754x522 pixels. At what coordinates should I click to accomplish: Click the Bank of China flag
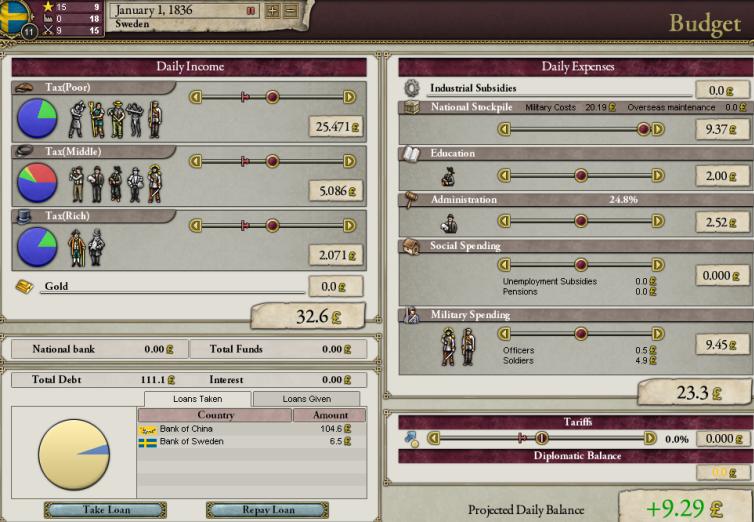[x=148, y=430]
